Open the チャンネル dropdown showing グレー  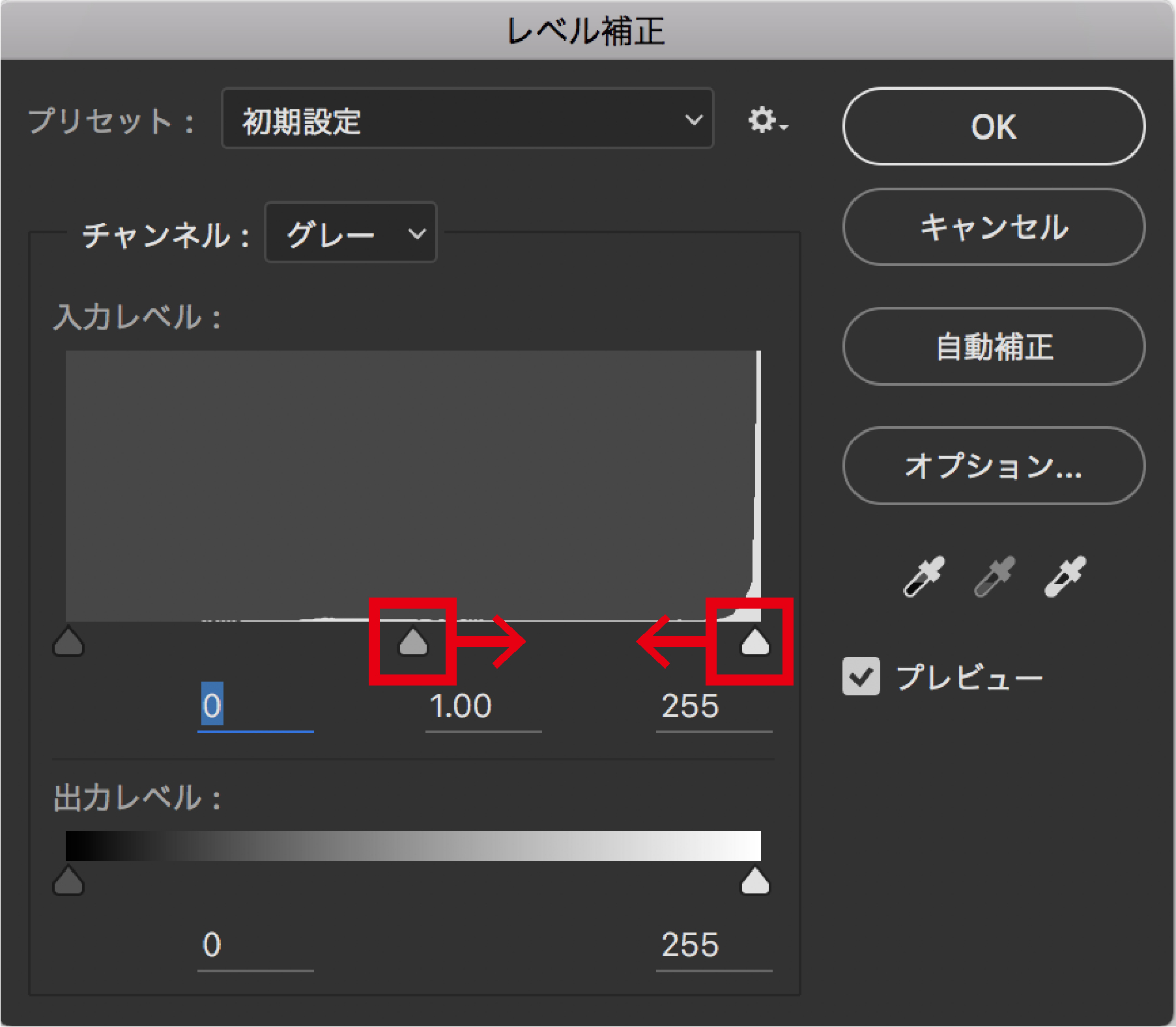click(x=351, y=233)
